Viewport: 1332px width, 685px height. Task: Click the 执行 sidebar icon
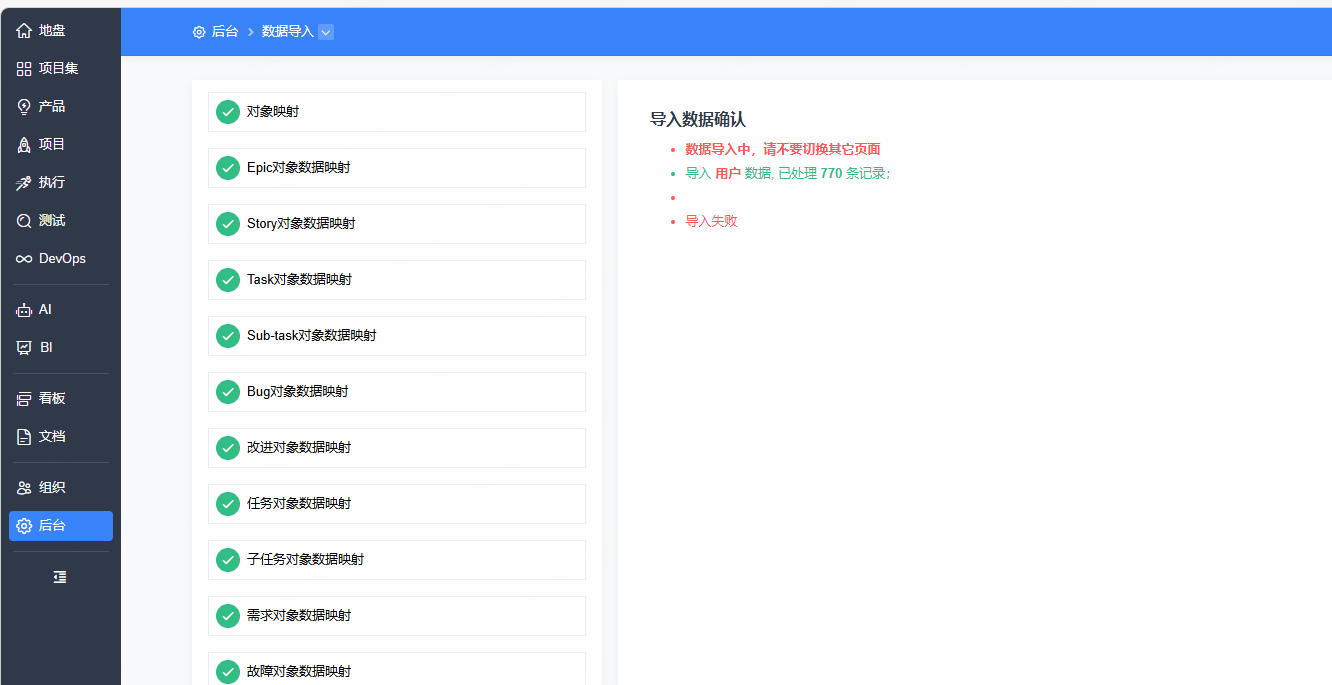click(24, 183)
